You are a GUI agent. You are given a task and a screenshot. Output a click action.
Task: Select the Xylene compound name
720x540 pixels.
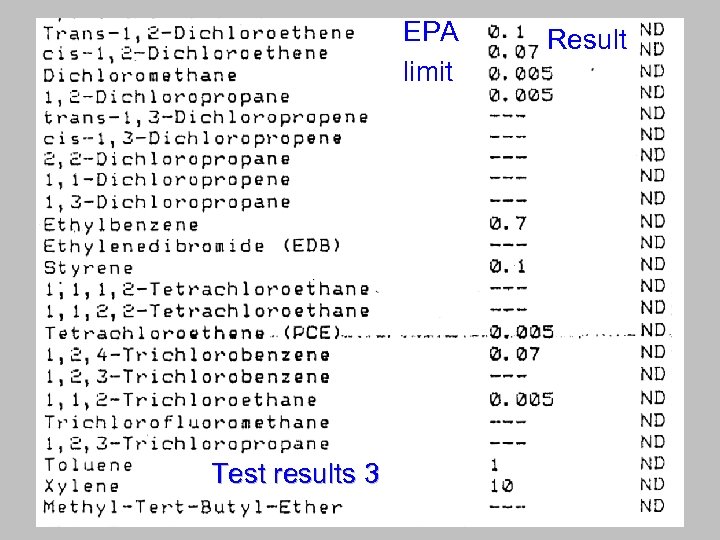tap(82, 486)
